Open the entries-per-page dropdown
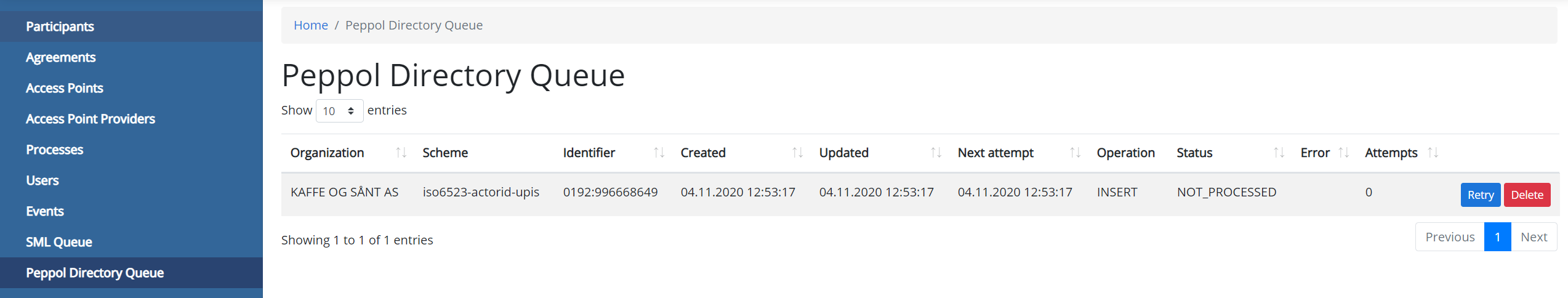The width and height of the screenshot is (1568, 298). [x=339, y=111]
